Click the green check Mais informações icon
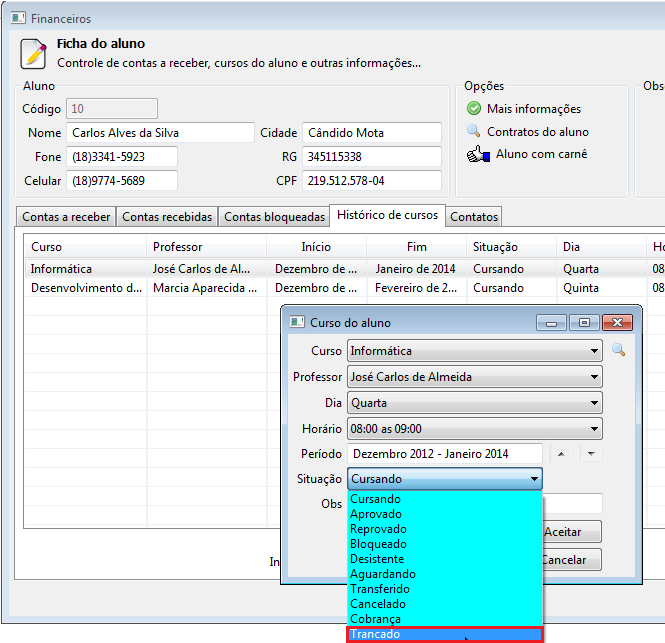The width and height of the screenshot is (665, 643). coord(473,109)
